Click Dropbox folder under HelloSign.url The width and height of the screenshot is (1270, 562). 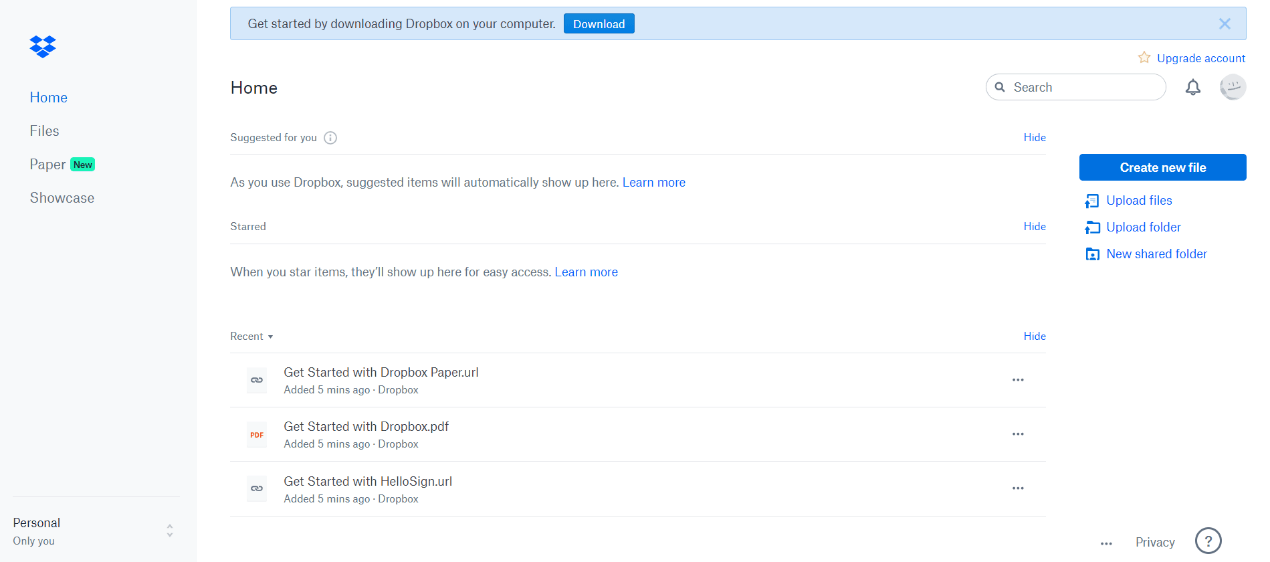[398, 499]
